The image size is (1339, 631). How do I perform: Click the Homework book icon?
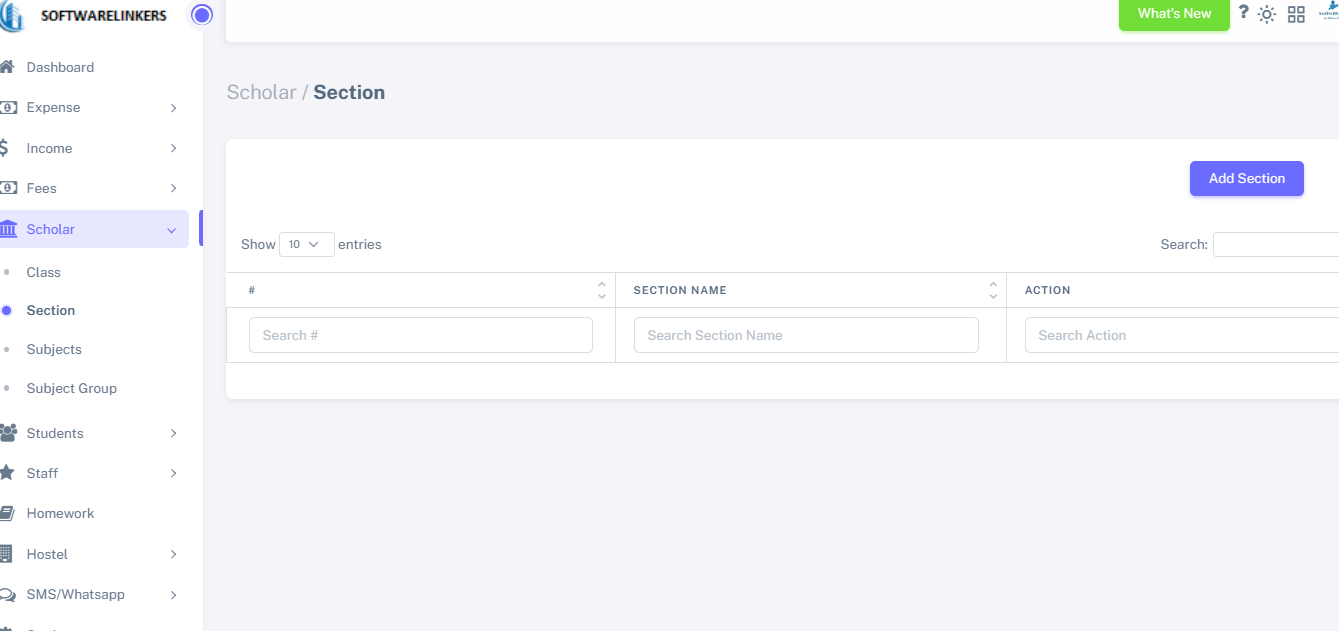[7, 513]
